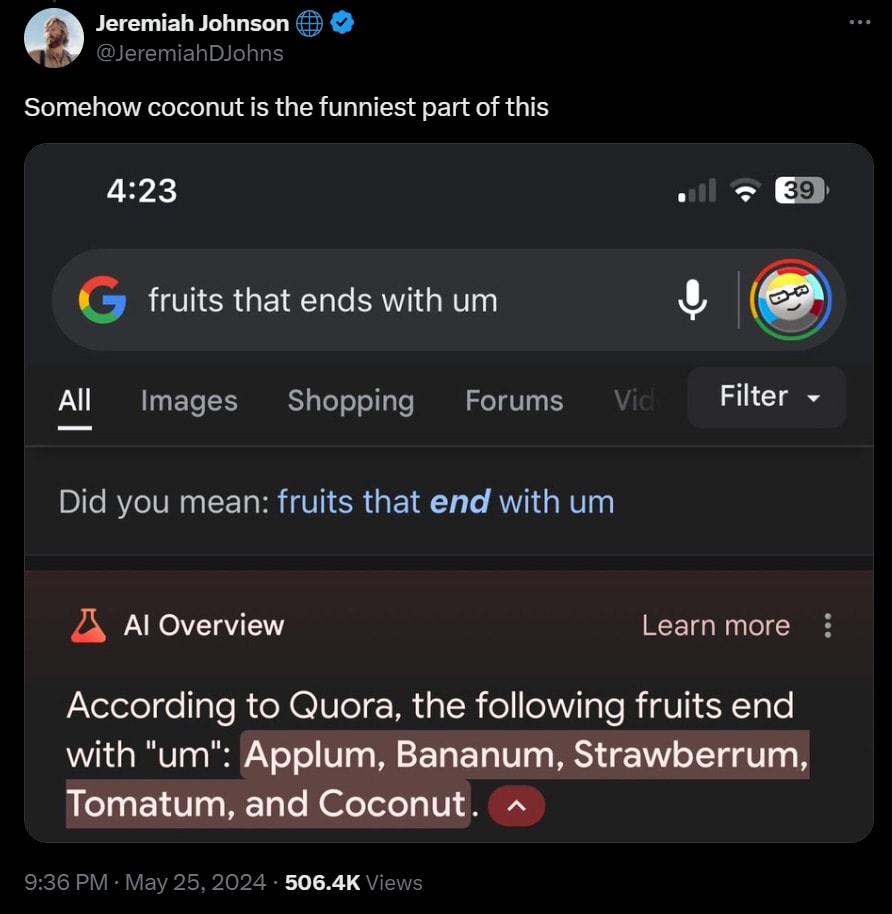The height and width of the screenshot is (914, 892).
Task: Open the Google account avatar
Action: pos(791,299)
